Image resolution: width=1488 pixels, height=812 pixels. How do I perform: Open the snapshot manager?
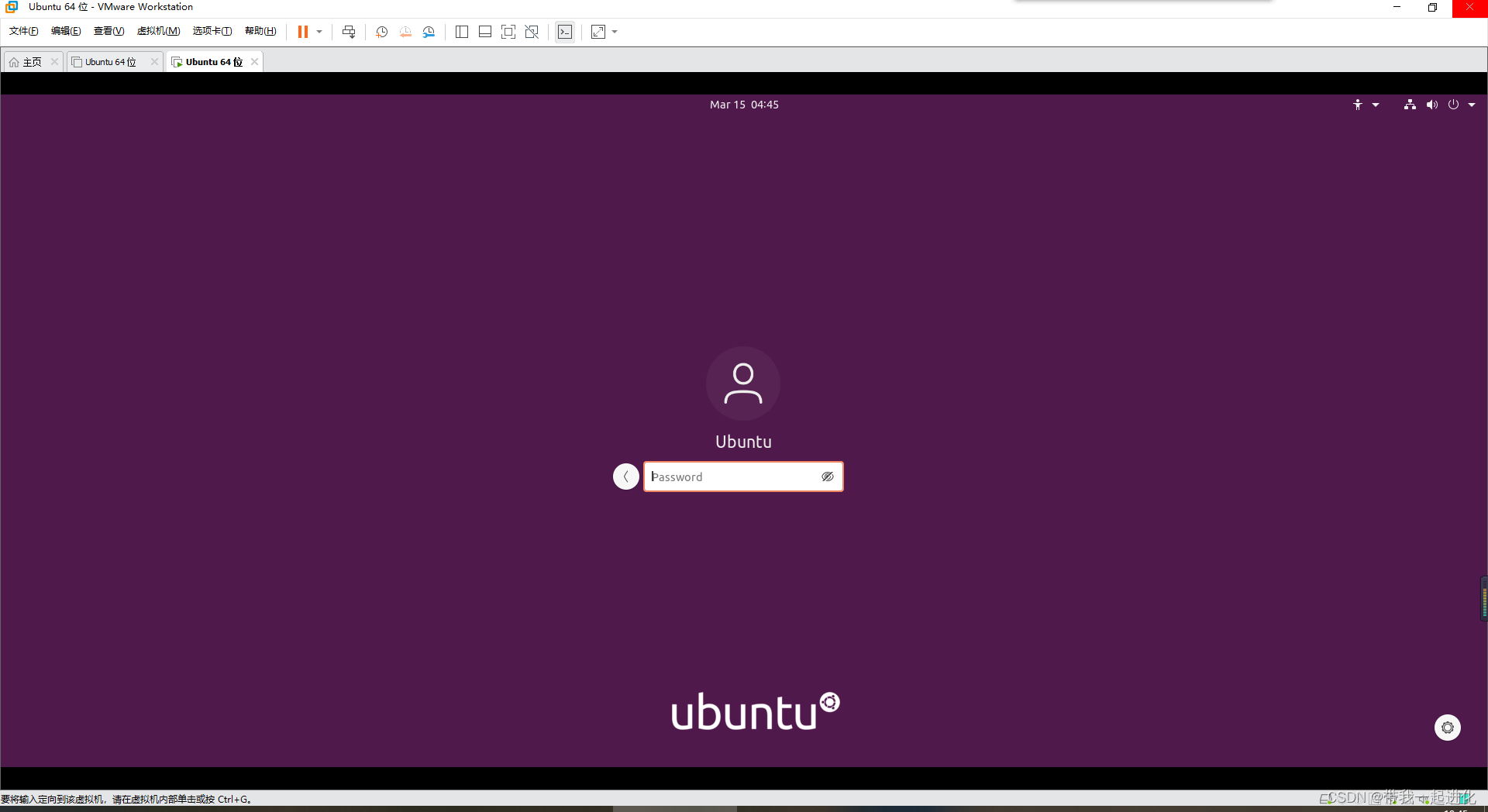[429, 32]
